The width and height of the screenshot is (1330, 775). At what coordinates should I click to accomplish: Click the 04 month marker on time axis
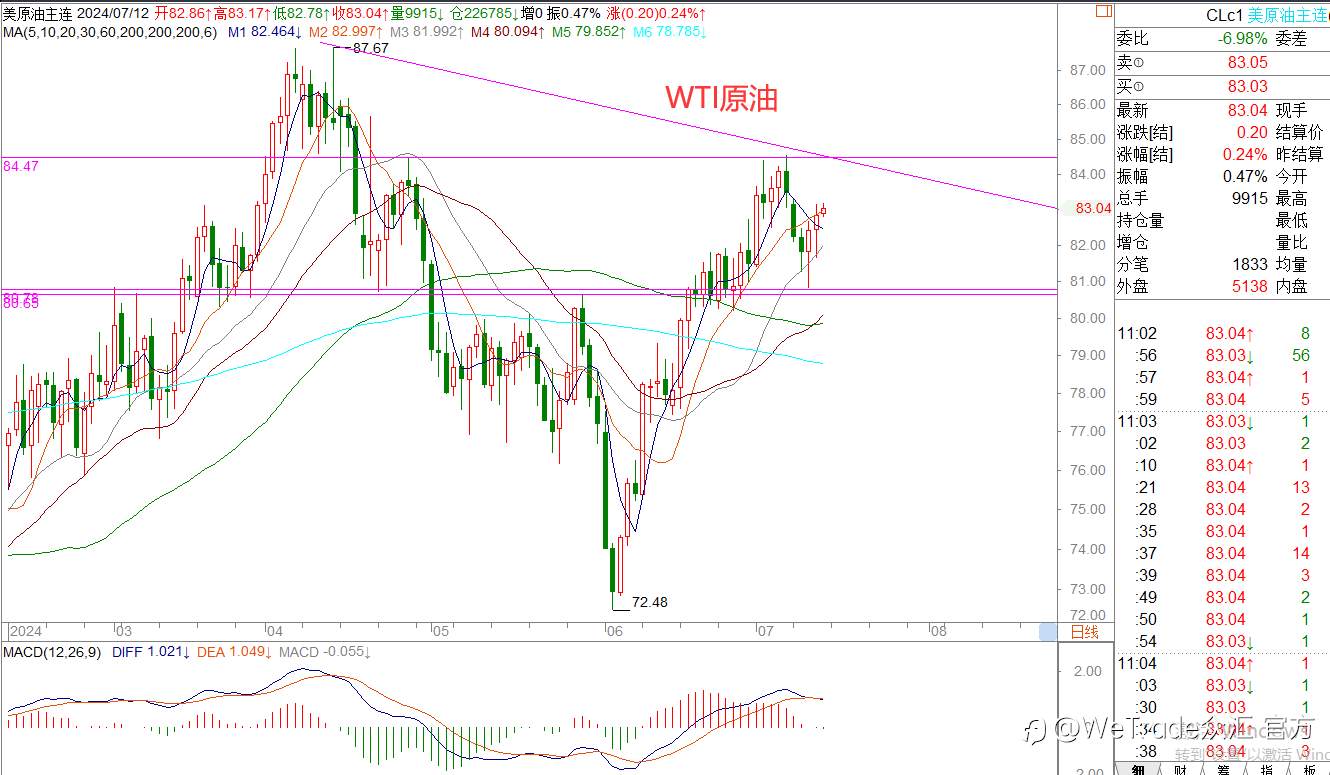[x=276, y=632]
